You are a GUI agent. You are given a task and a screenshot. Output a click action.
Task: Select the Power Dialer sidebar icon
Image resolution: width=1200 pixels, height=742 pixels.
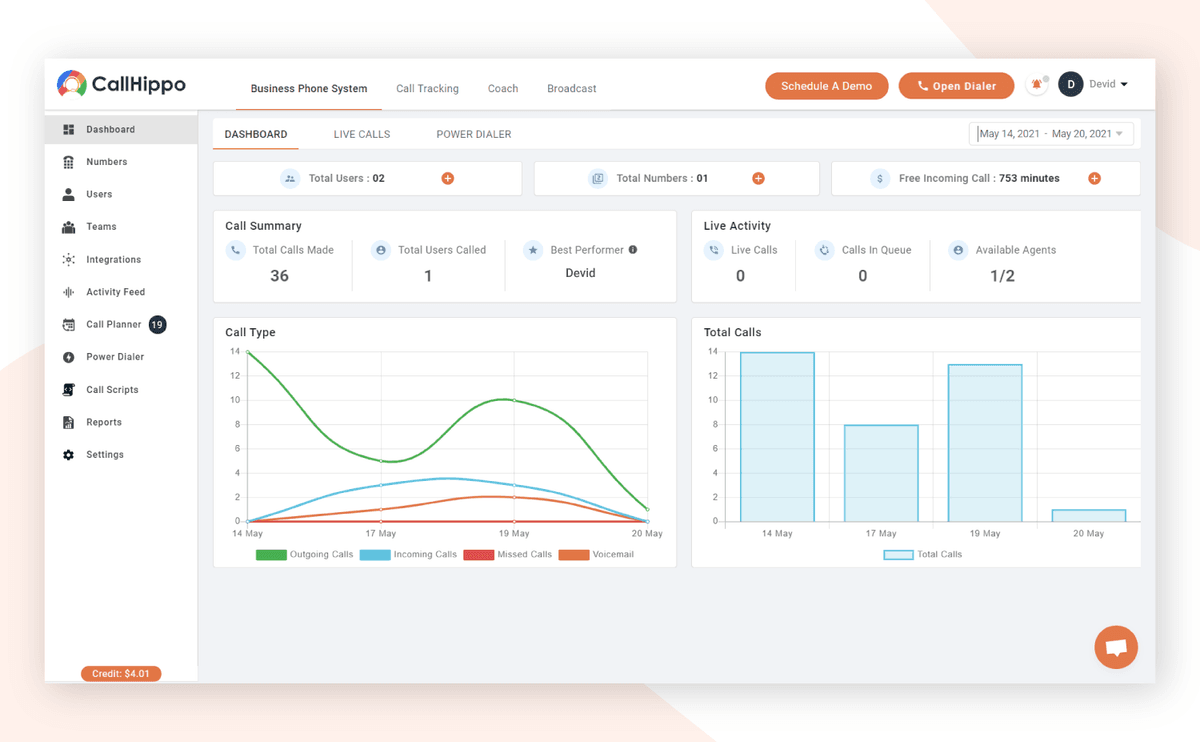click(68, 357)
